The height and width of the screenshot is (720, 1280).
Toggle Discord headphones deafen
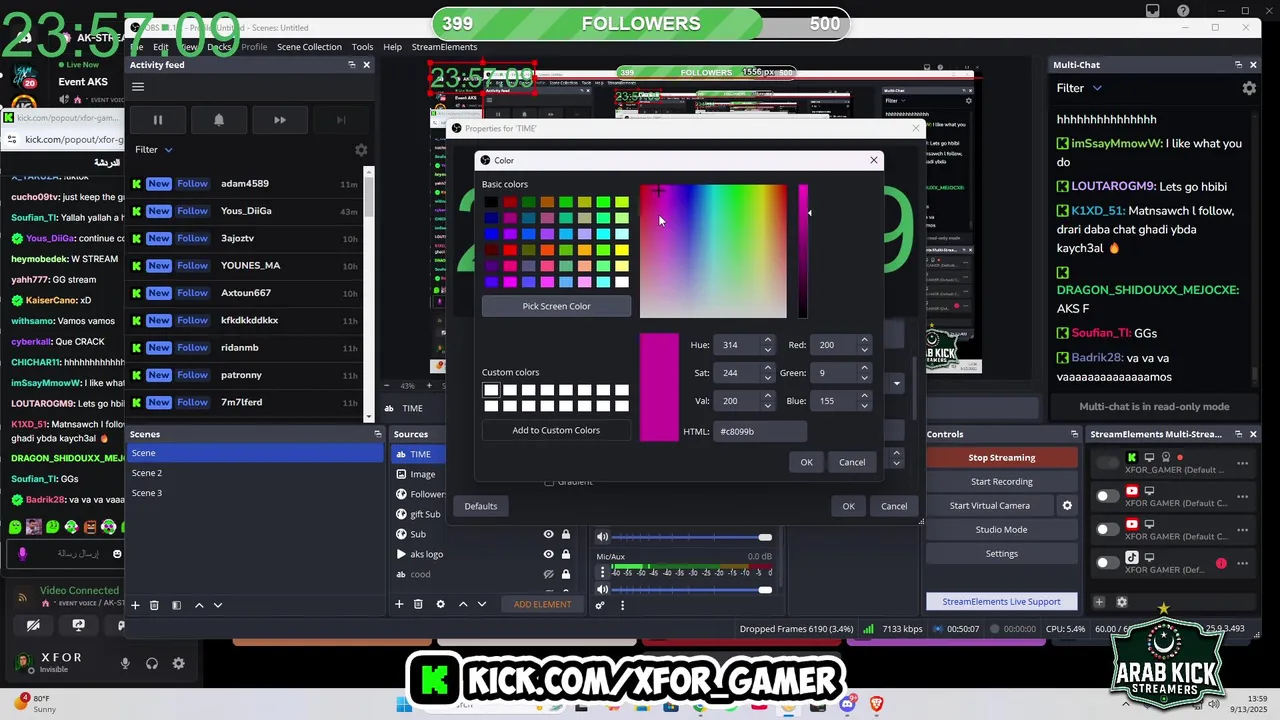(x=152, y=663)
